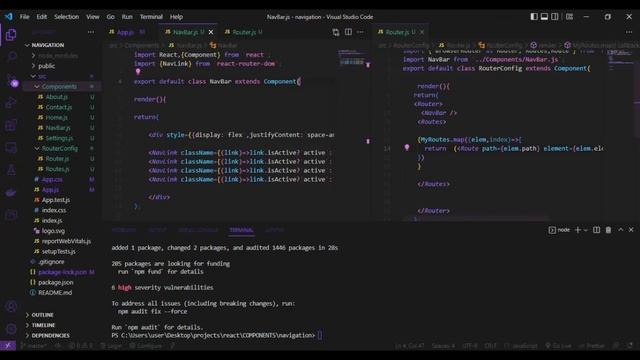Click the VS Code logo icon
The image size is (640, 360).
click(9, 17)
